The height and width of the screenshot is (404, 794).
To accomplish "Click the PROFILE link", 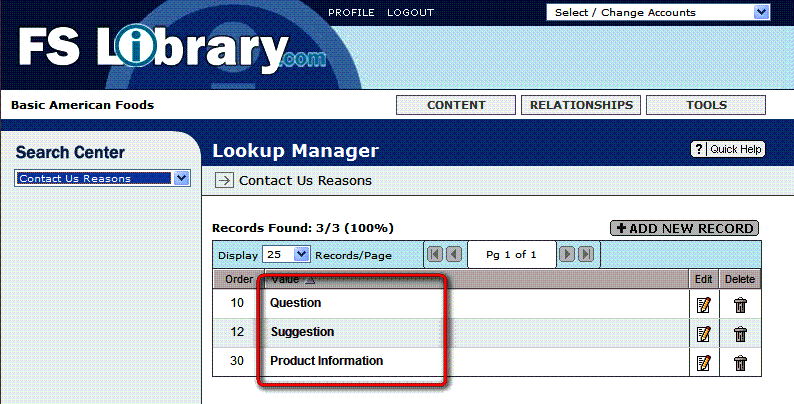I will point(351,13).
